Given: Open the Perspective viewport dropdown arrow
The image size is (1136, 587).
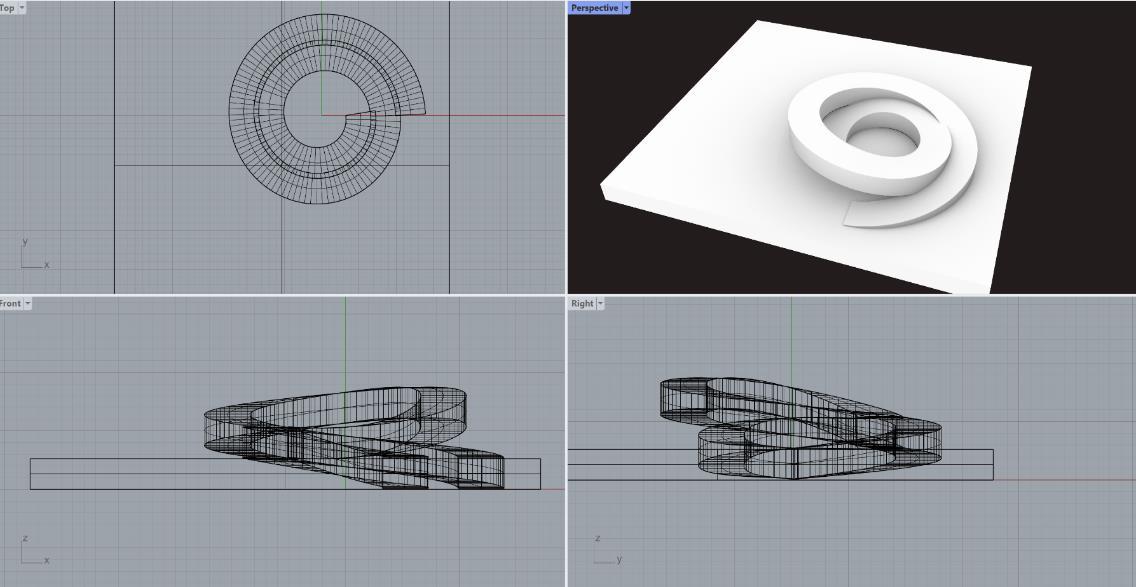Looking at the screenshot, I should [x=626, y=8].
